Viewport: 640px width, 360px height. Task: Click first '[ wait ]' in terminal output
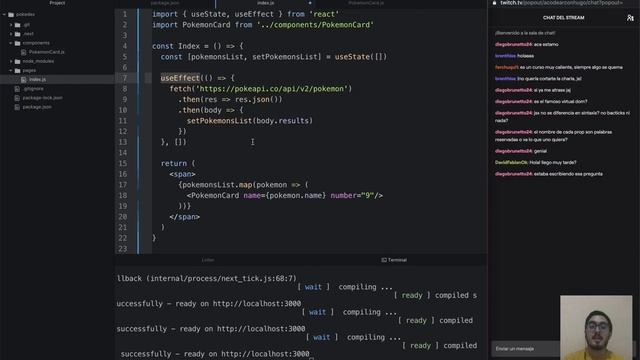click(x=313, y=287)
